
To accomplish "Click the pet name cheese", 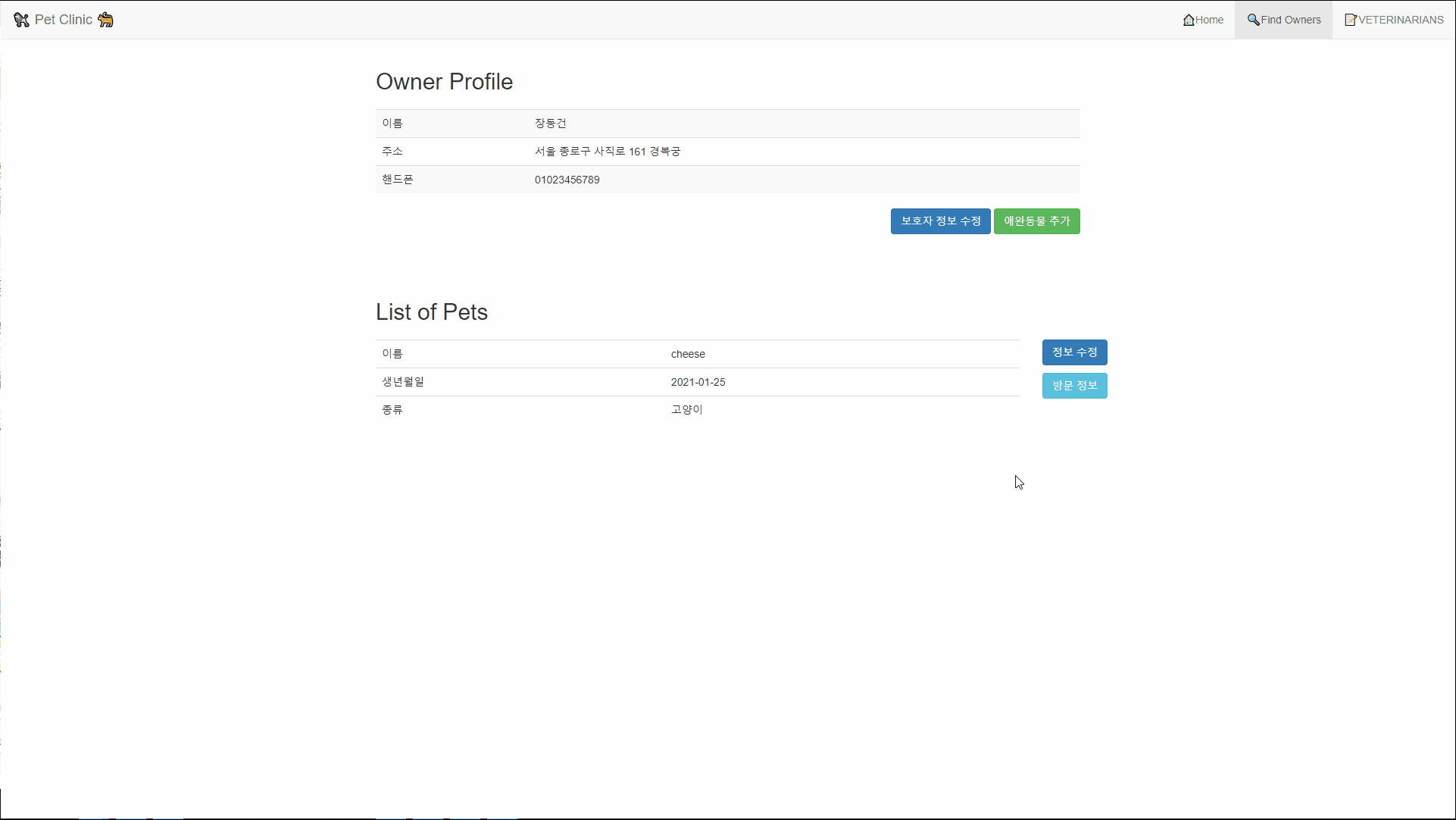I will [688, 353].
